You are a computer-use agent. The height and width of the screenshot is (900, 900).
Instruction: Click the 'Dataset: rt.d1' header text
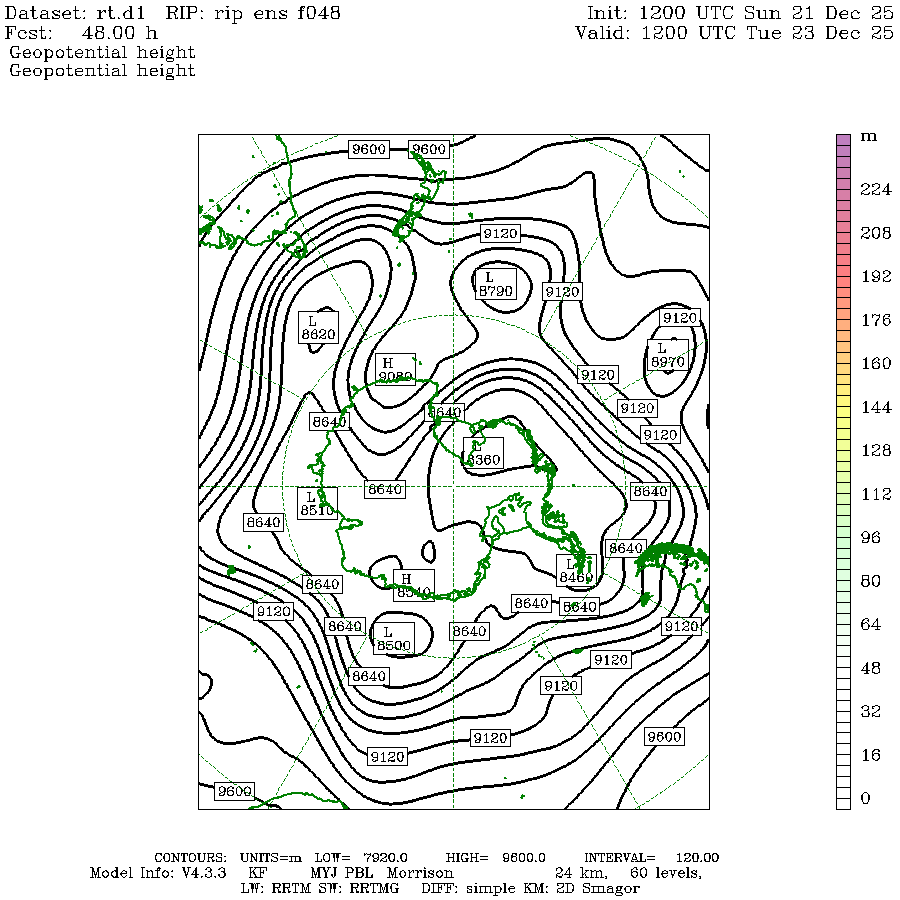tap(75, 13)
